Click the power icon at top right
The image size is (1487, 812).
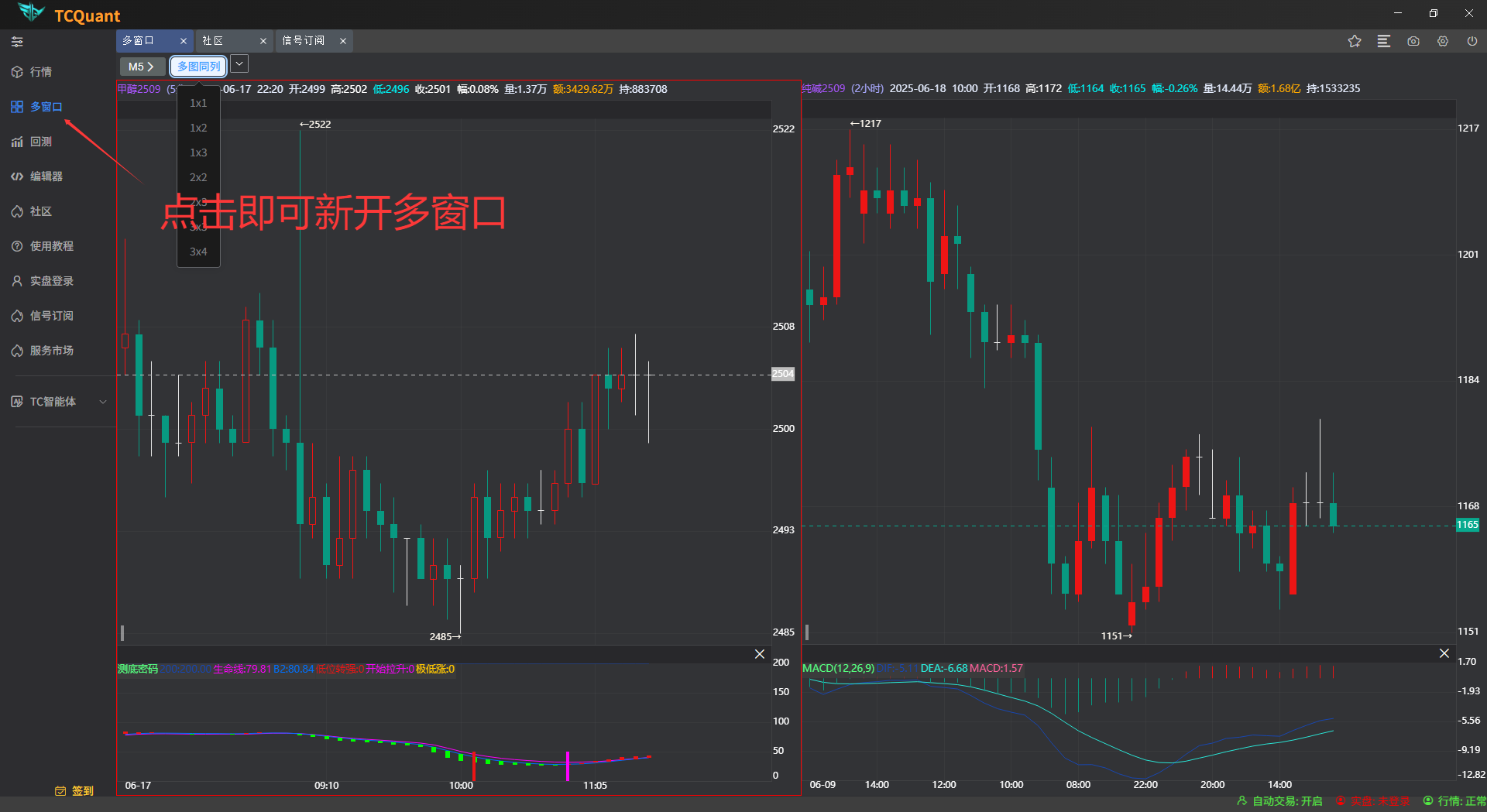point(1470,41)
